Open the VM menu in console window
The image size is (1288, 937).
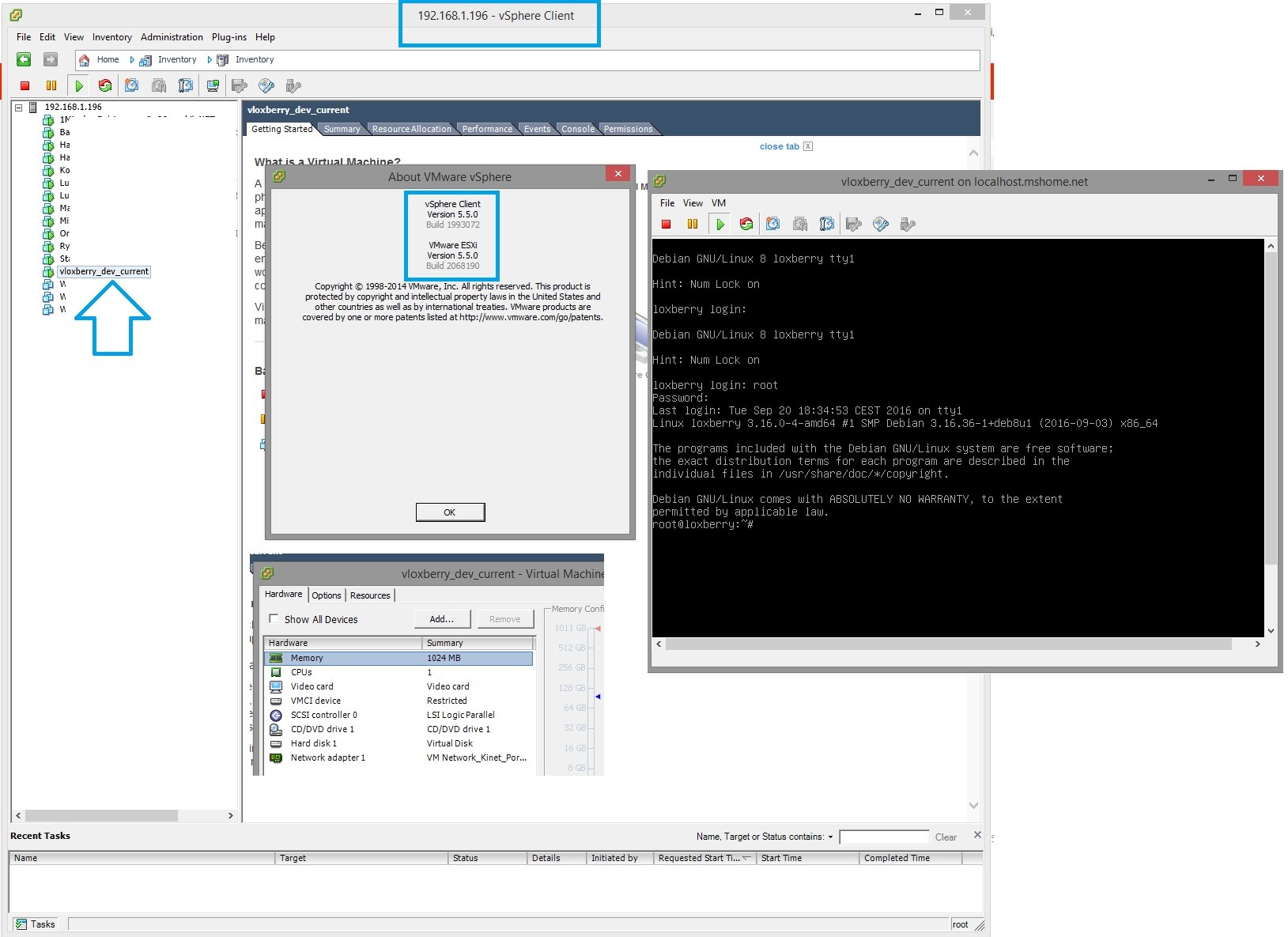click(x=719, y=203)
